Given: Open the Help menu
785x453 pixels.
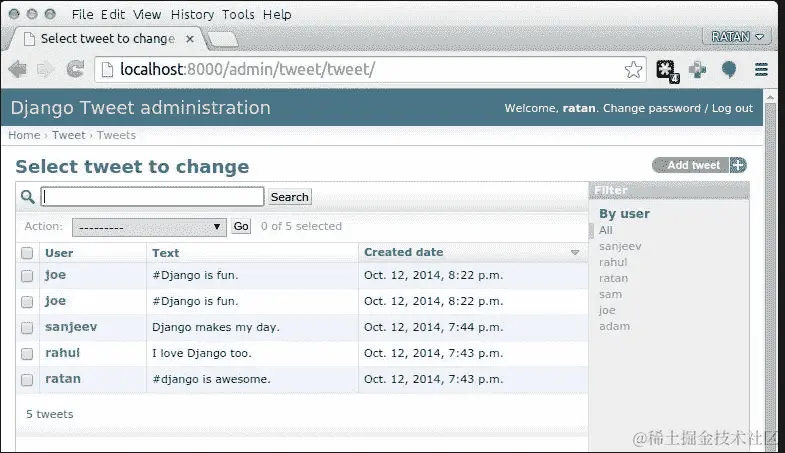Looking at the screenshot, I should 277,15.
